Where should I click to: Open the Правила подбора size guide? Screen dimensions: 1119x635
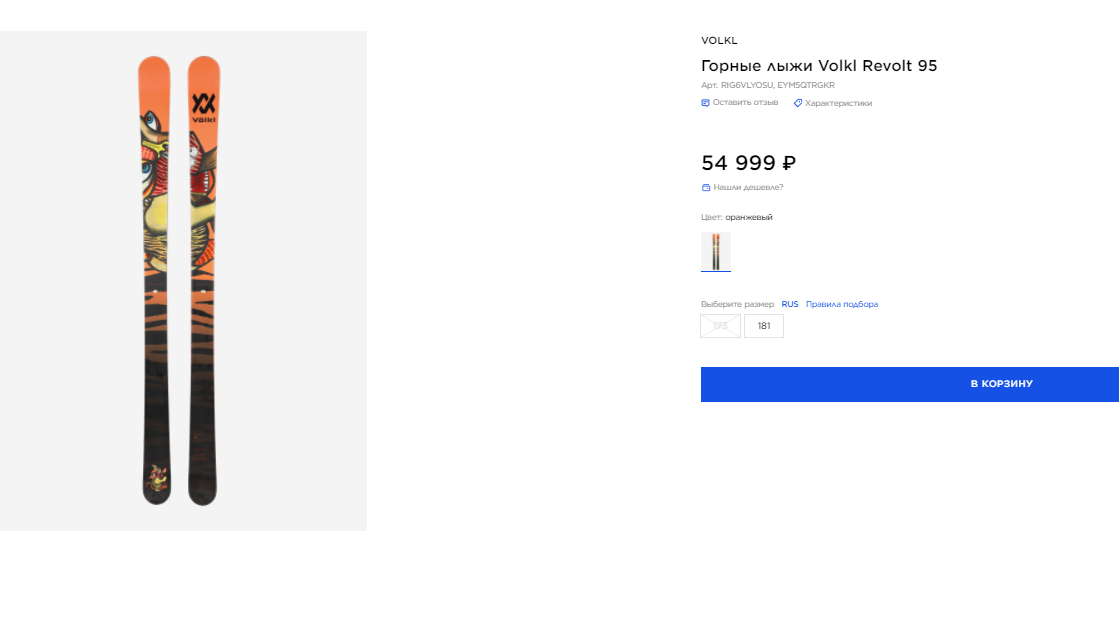pos(842,304)
